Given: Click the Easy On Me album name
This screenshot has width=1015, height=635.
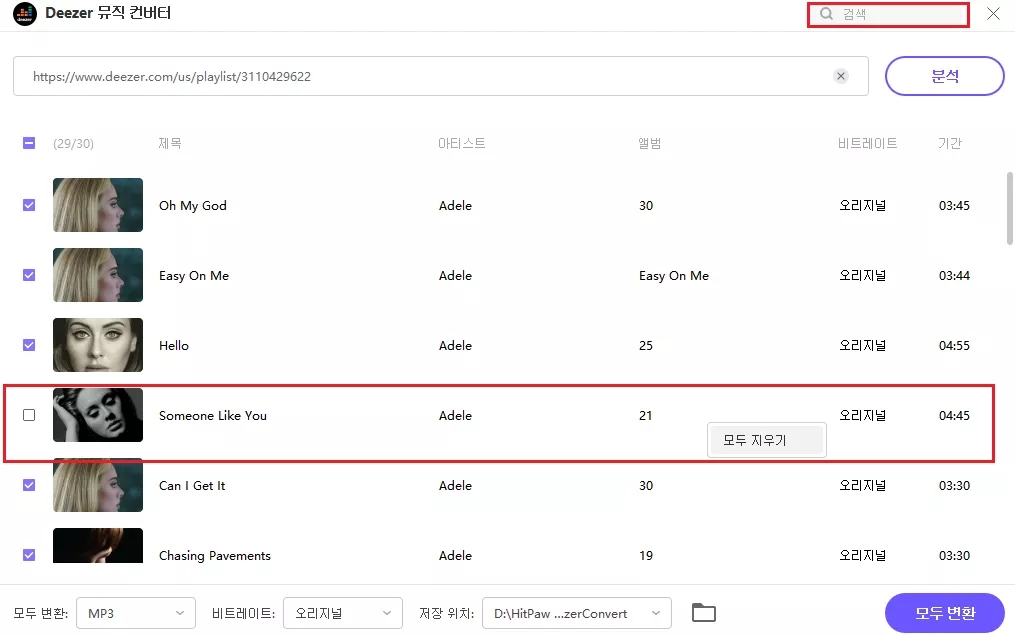Looking at the screenshot, I should tap(674, 276).
